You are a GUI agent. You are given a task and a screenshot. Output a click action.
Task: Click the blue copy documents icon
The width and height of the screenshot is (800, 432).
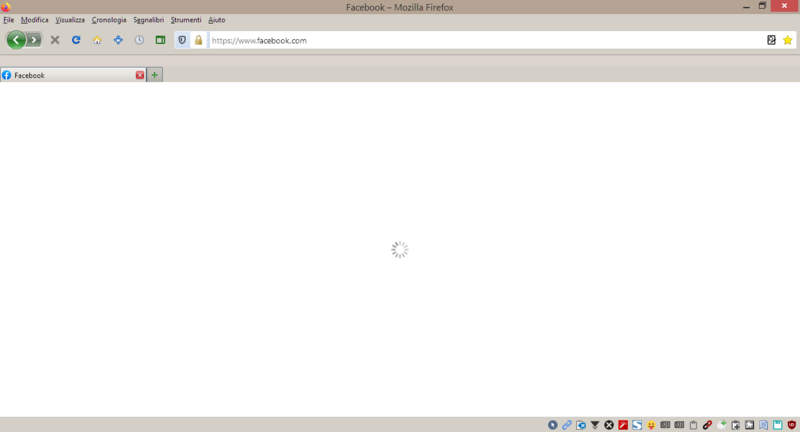click(x=763, y=425)
